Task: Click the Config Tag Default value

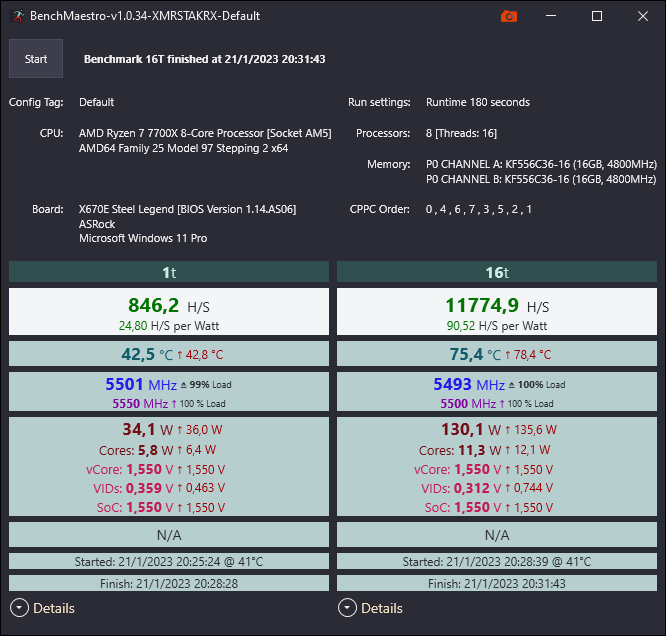Action: tap(96, 102)
